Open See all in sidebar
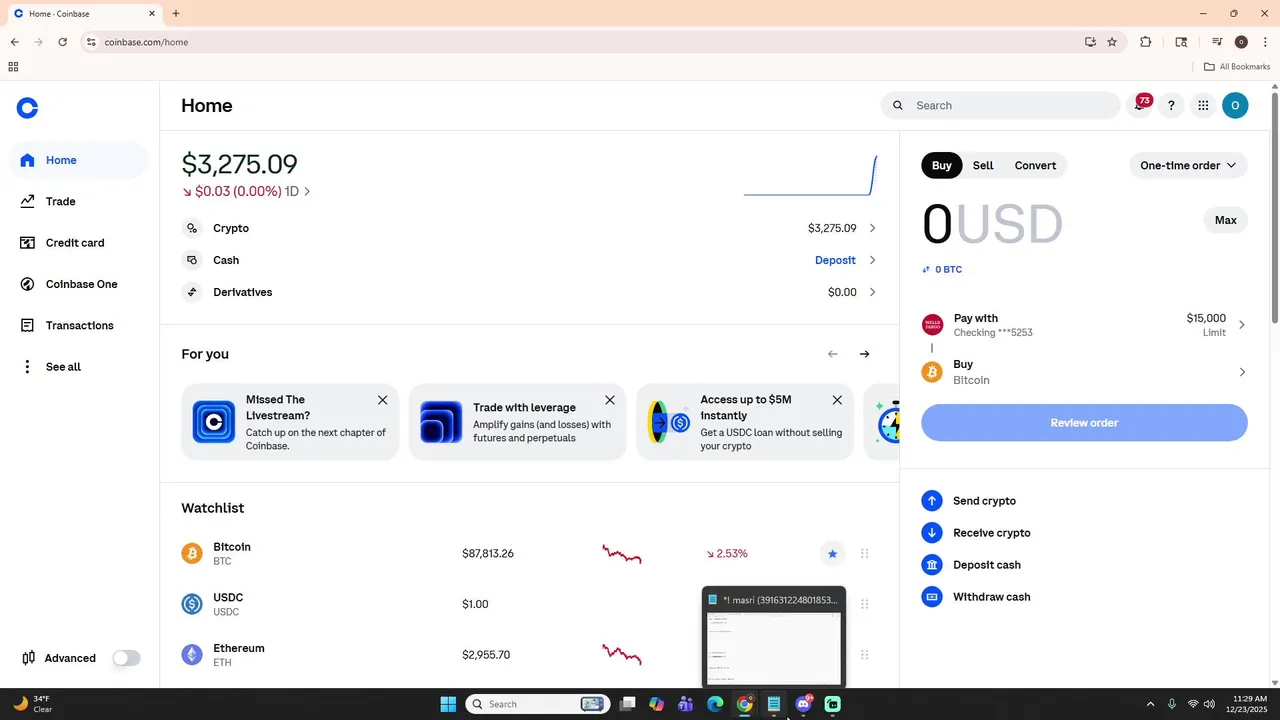The width and height of the screenshot is (1280, 720). pos(79,367)
